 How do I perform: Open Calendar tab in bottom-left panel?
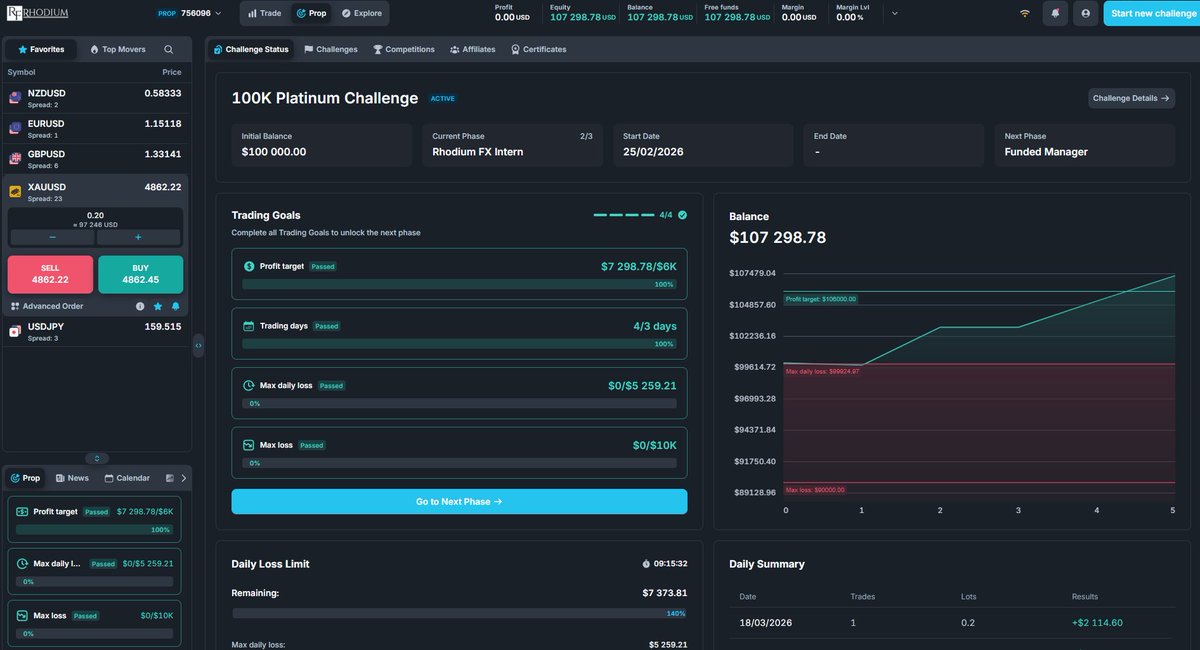127,478
